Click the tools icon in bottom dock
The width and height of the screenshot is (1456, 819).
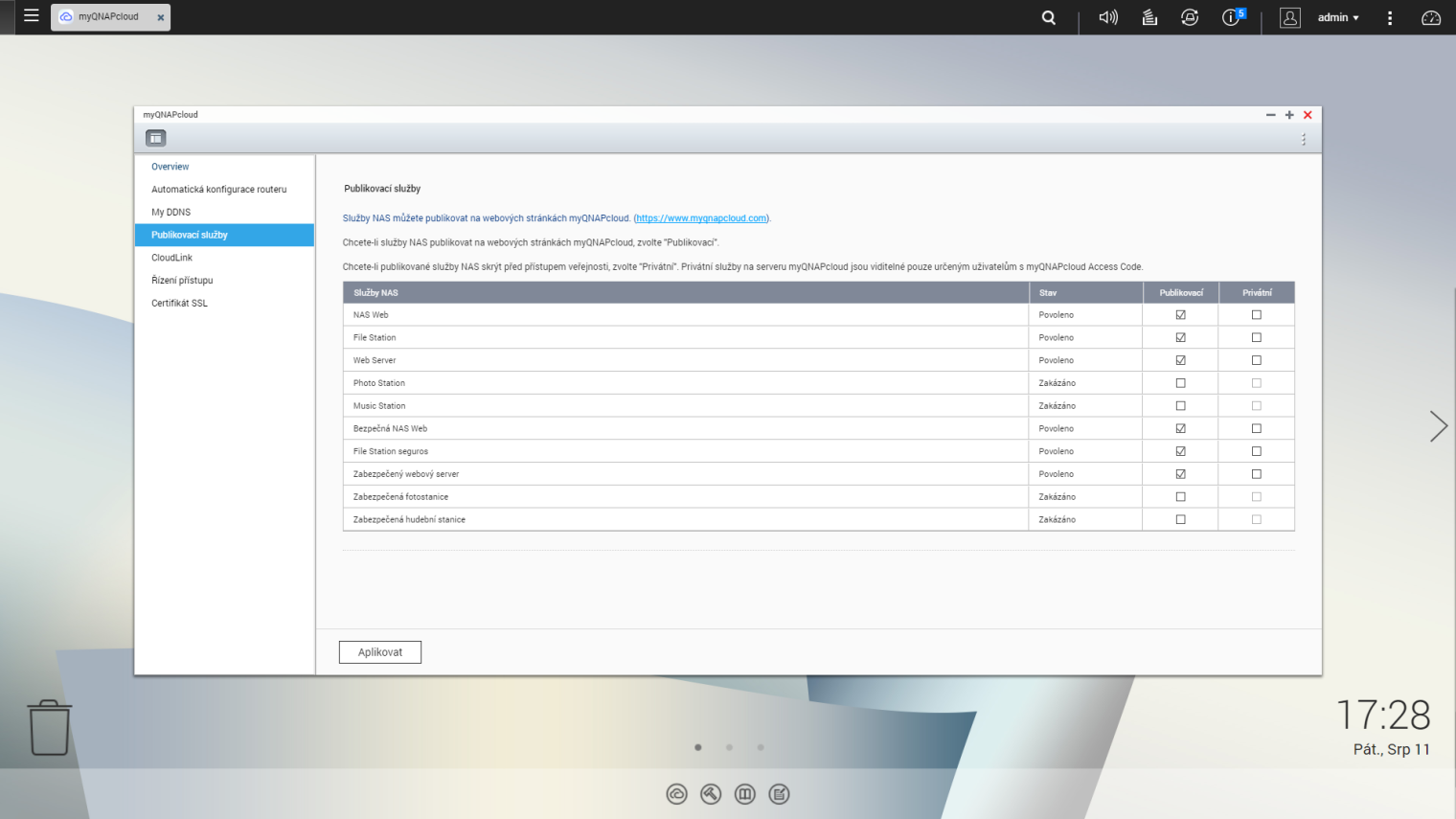click(x=711, y=794)
